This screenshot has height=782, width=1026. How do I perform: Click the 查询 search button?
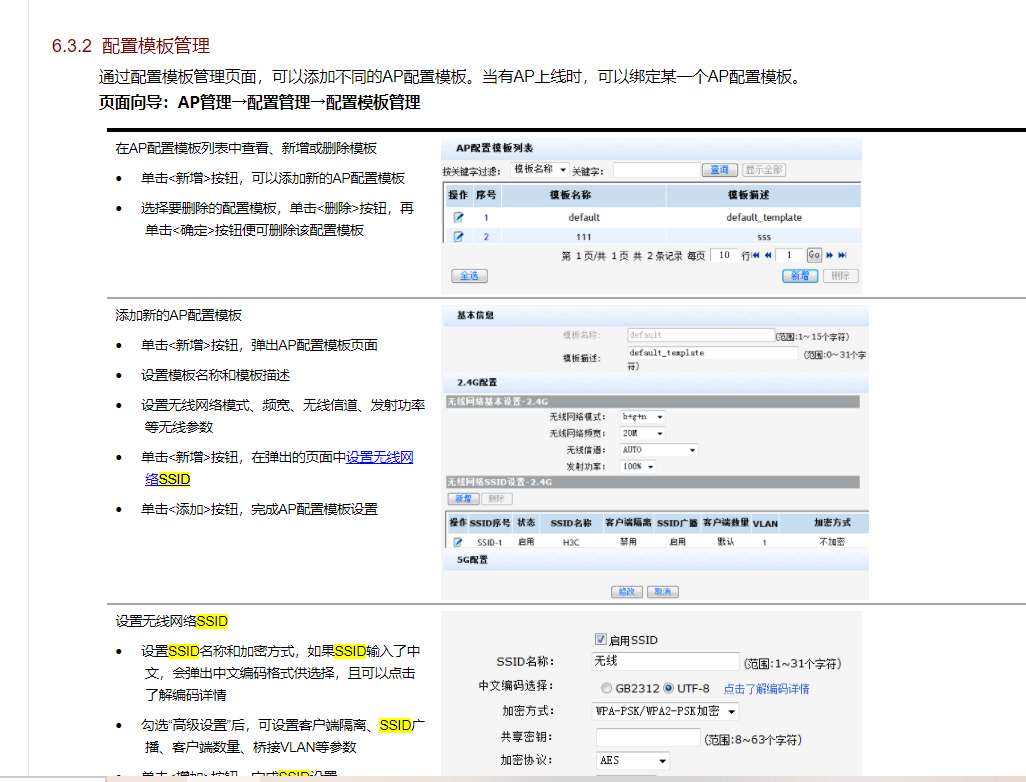tap(720, 170)
